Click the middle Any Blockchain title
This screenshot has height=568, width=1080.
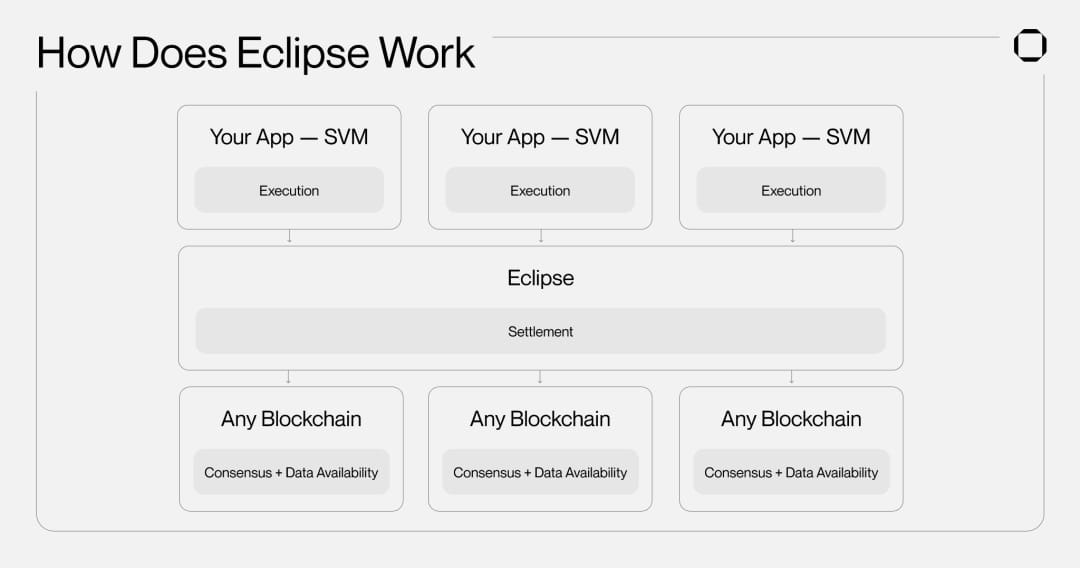pos(540,419)
